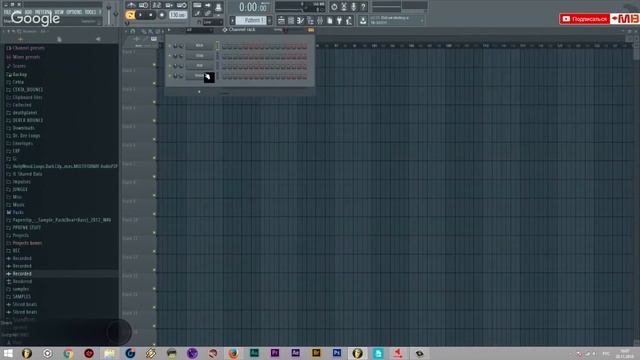Click the speaker icon in browser header
Screen dimensions: 640x360
98,39
